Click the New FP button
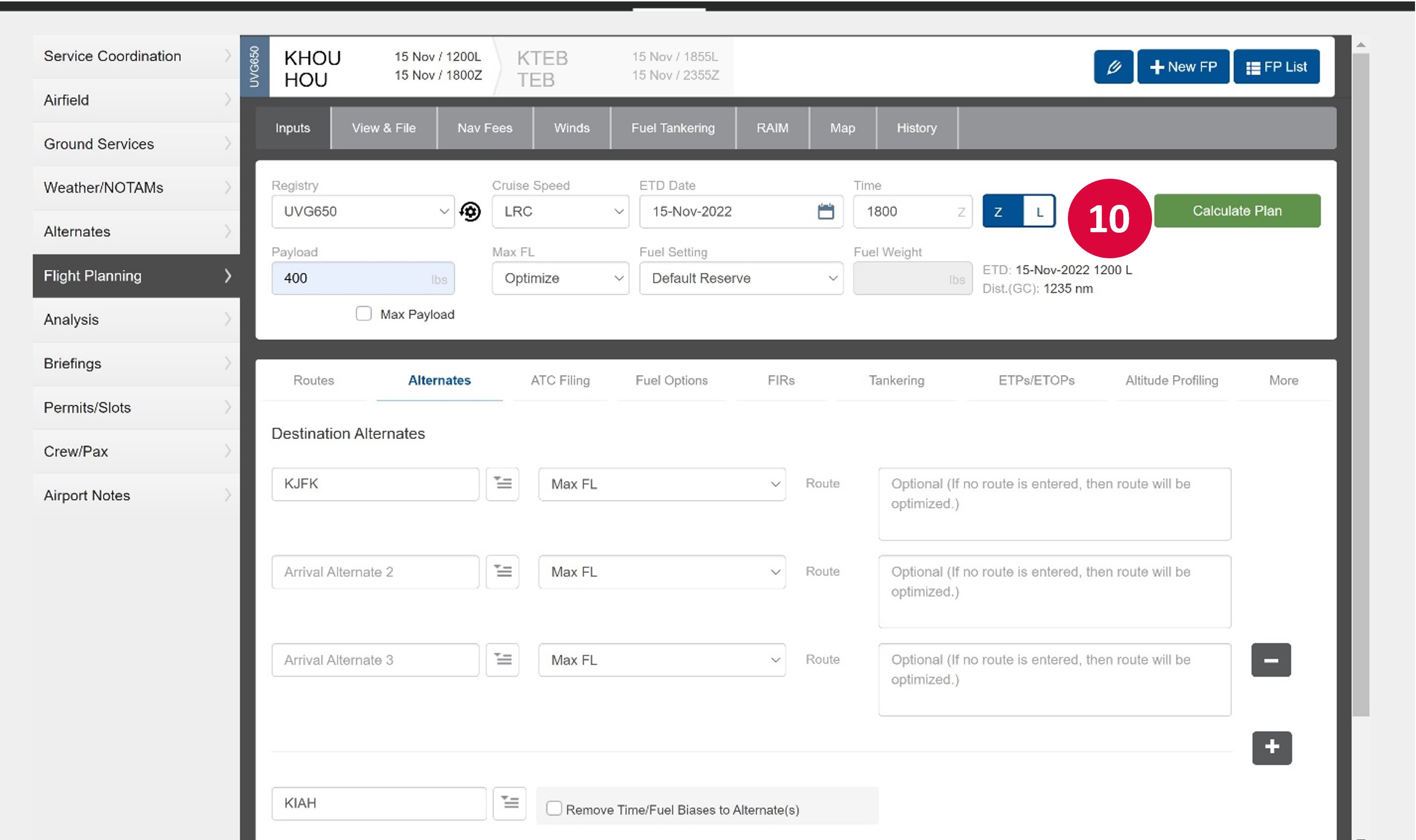 click(x=1183, y=67)
